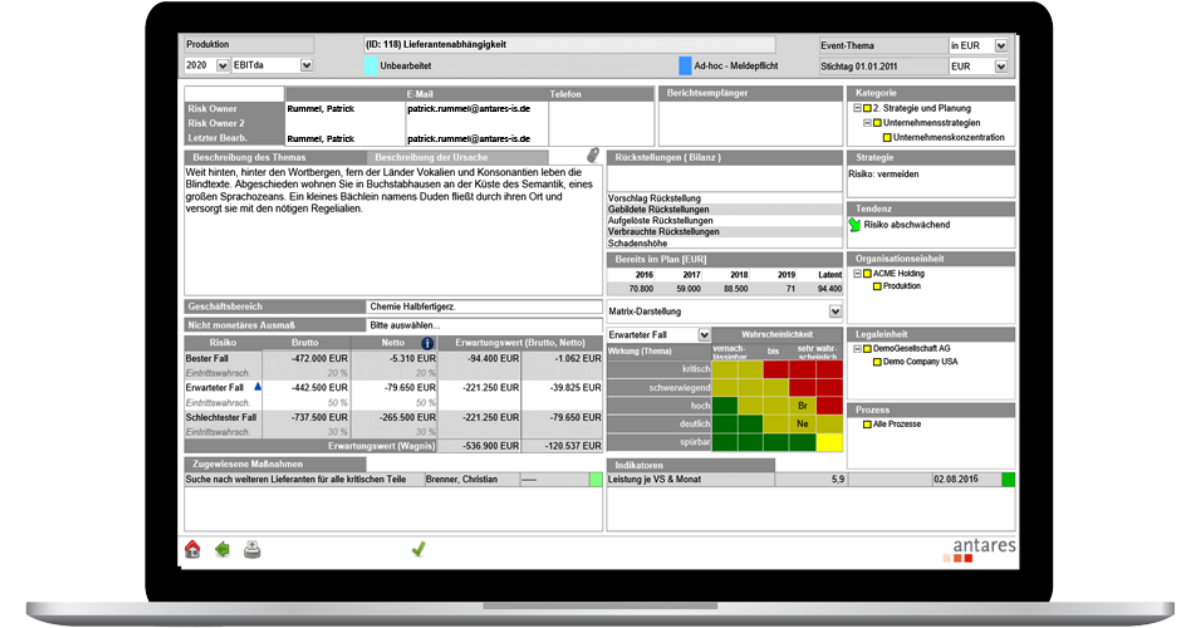
Task: Switch to Beschreibung der Ursache tab
Action: click(457, 158)
